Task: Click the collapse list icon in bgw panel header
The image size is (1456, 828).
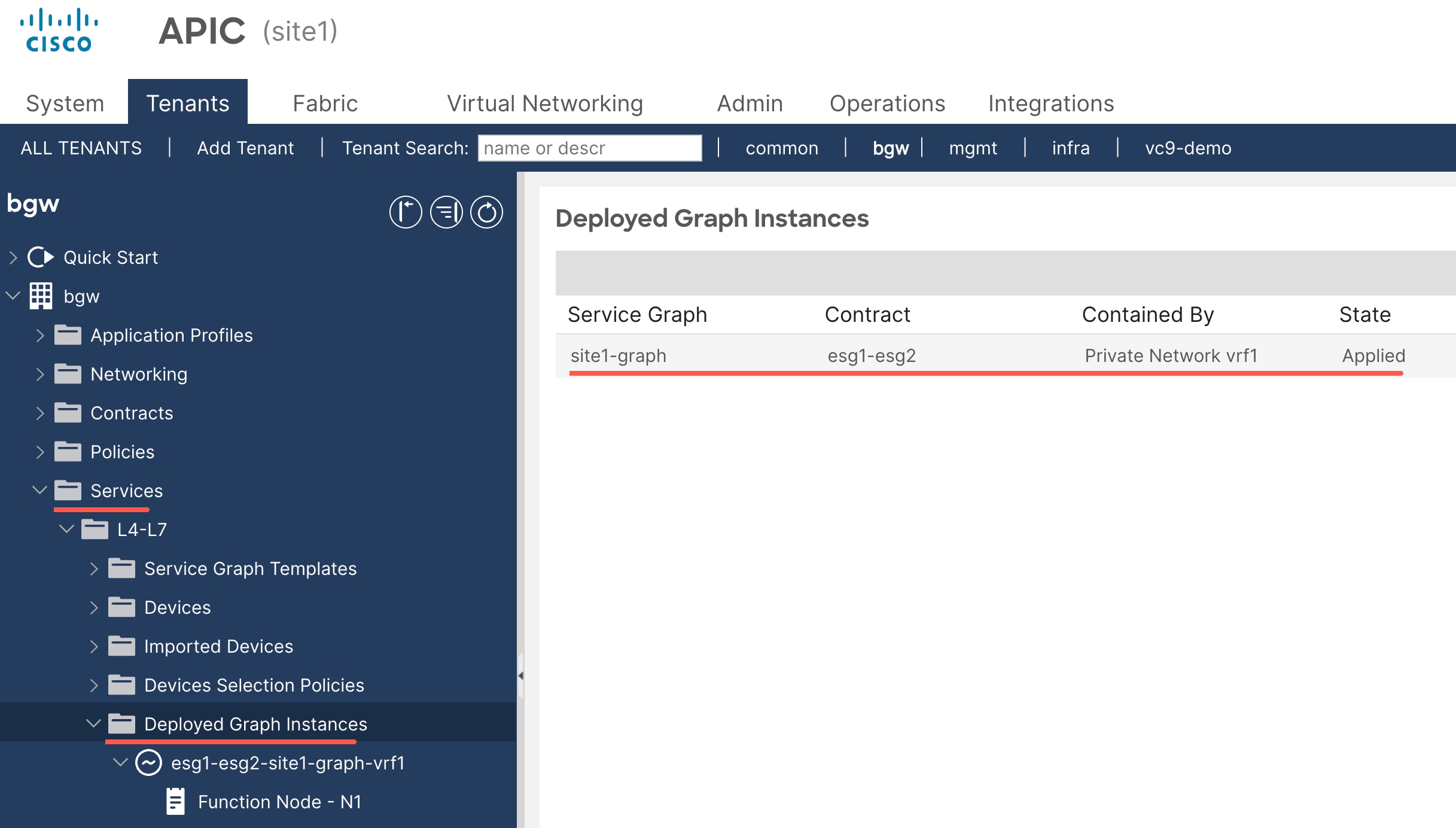Action: (446, 212)
